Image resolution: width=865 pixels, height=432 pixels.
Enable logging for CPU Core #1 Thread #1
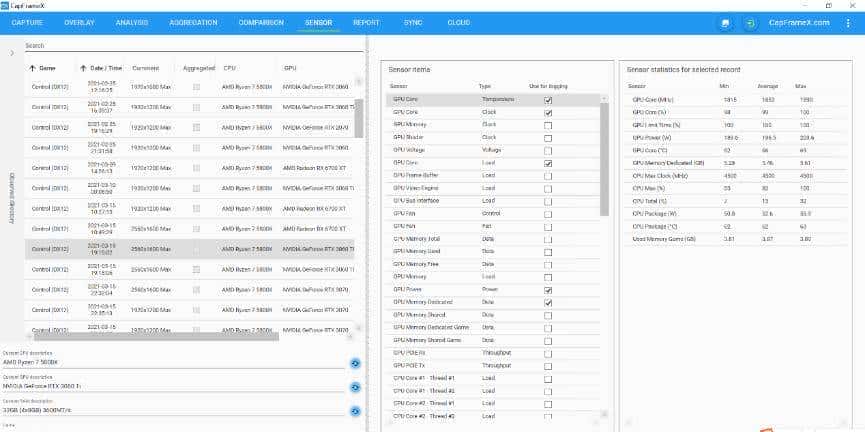click(x=548, y=379)
